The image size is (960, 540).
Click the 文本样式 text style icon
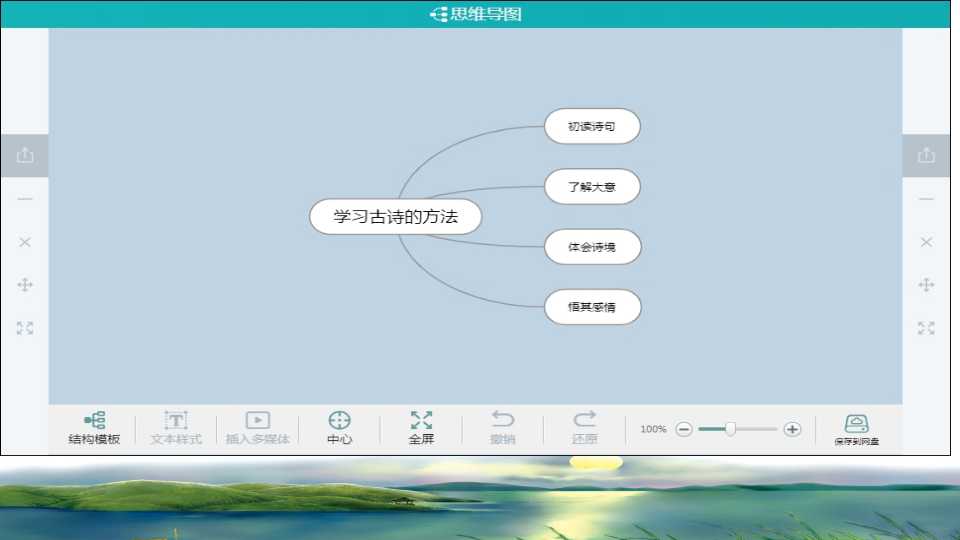tap(176, 420)
